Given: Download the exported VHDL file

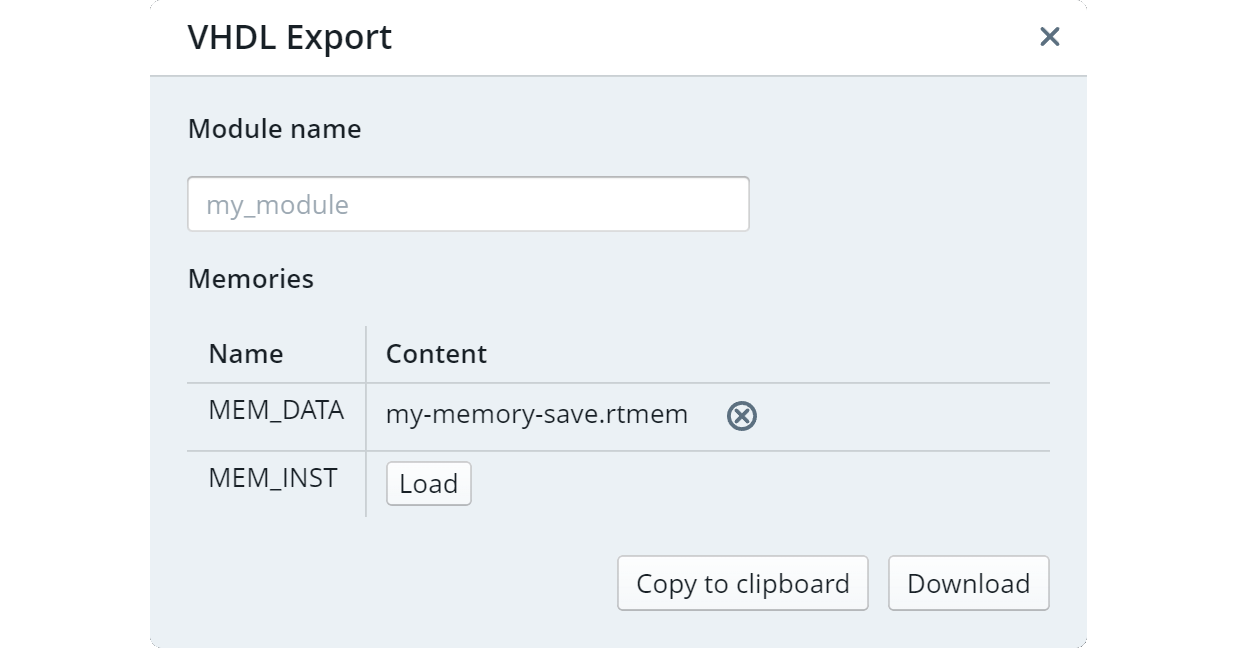Looking at the screenshot, I should [968, 583].
